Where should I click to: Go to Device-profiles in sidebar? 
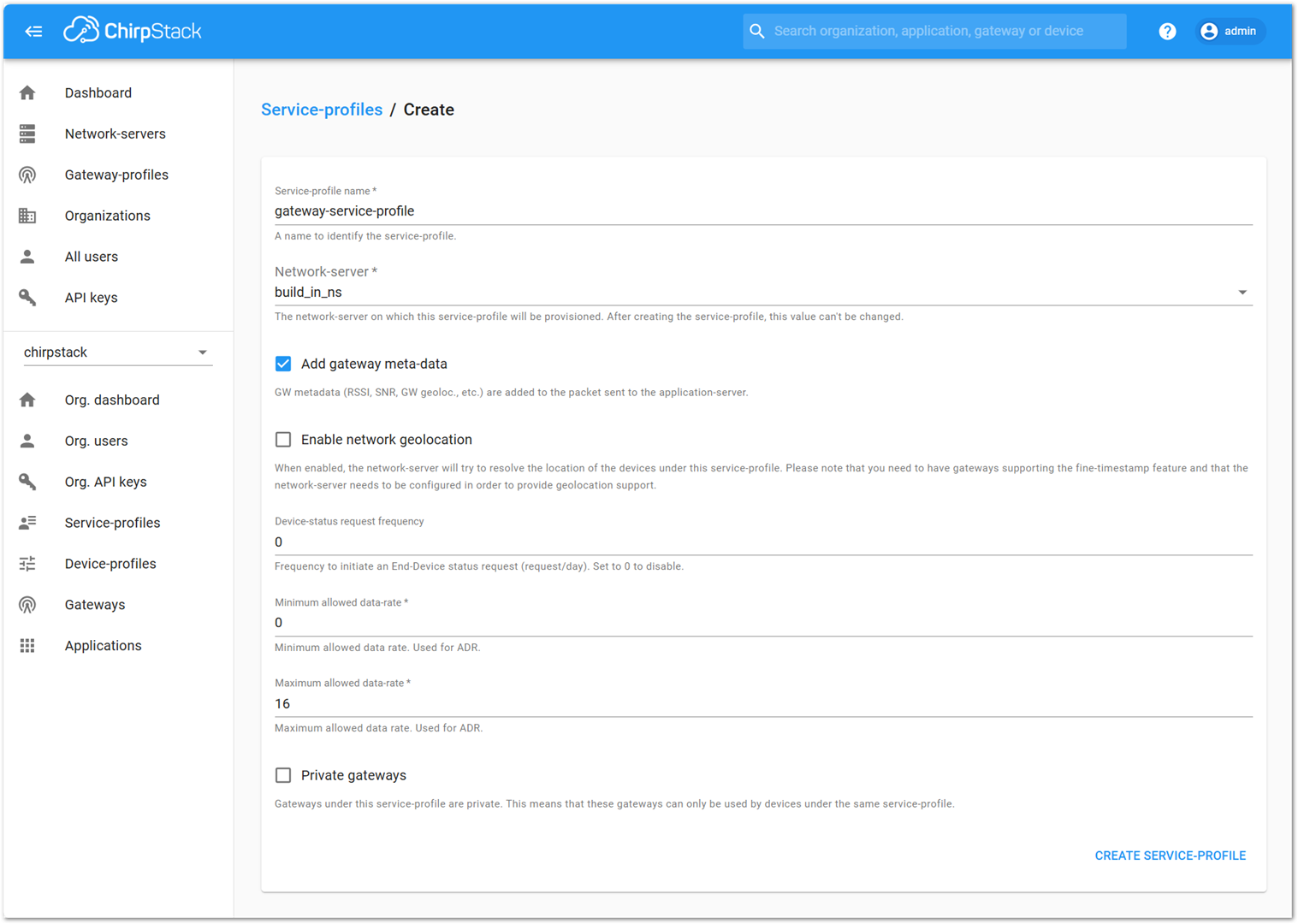110,564
